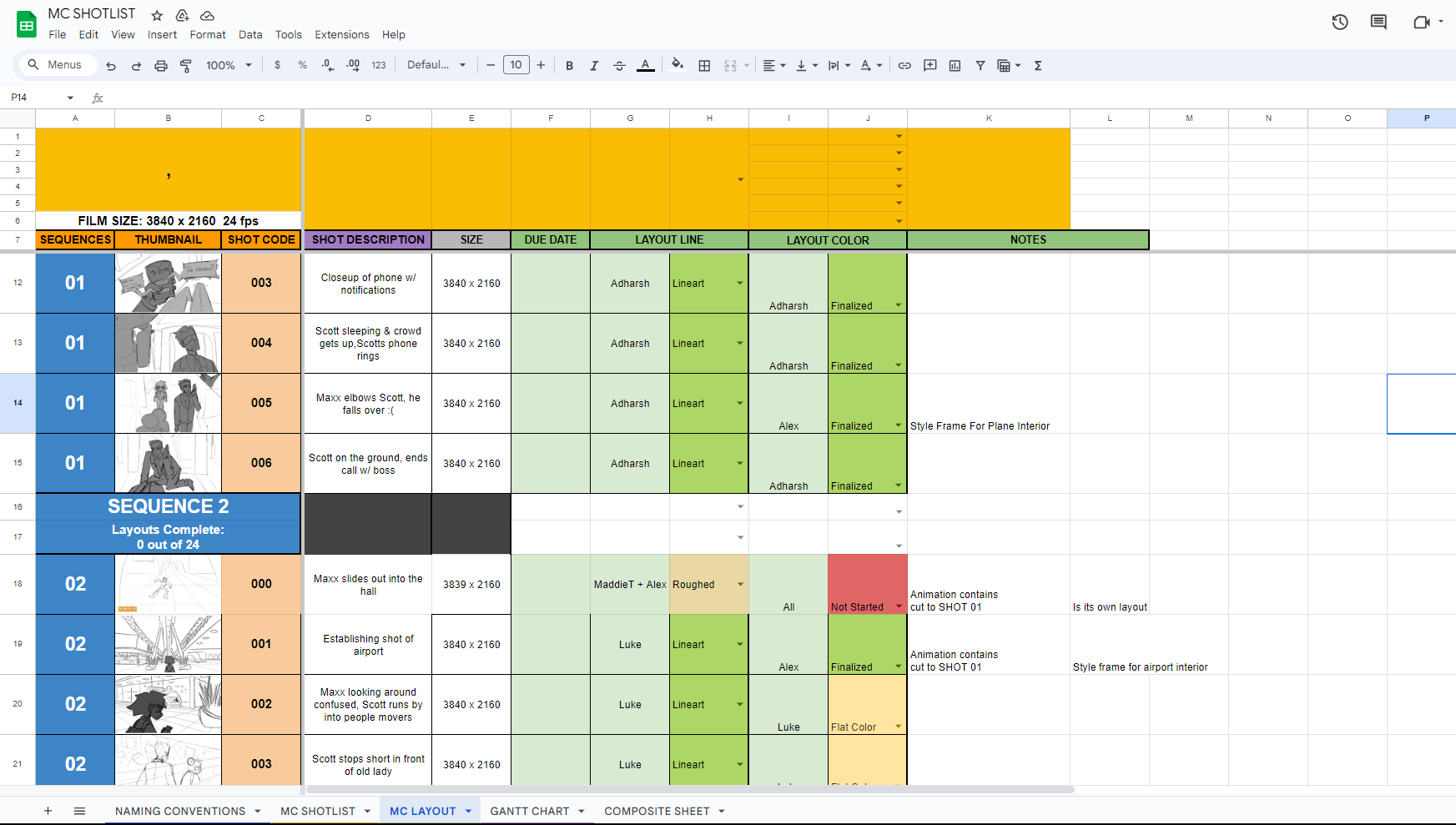1456x825 pixels.
Task: Check cloud save status icon
Action: point(208,15)
